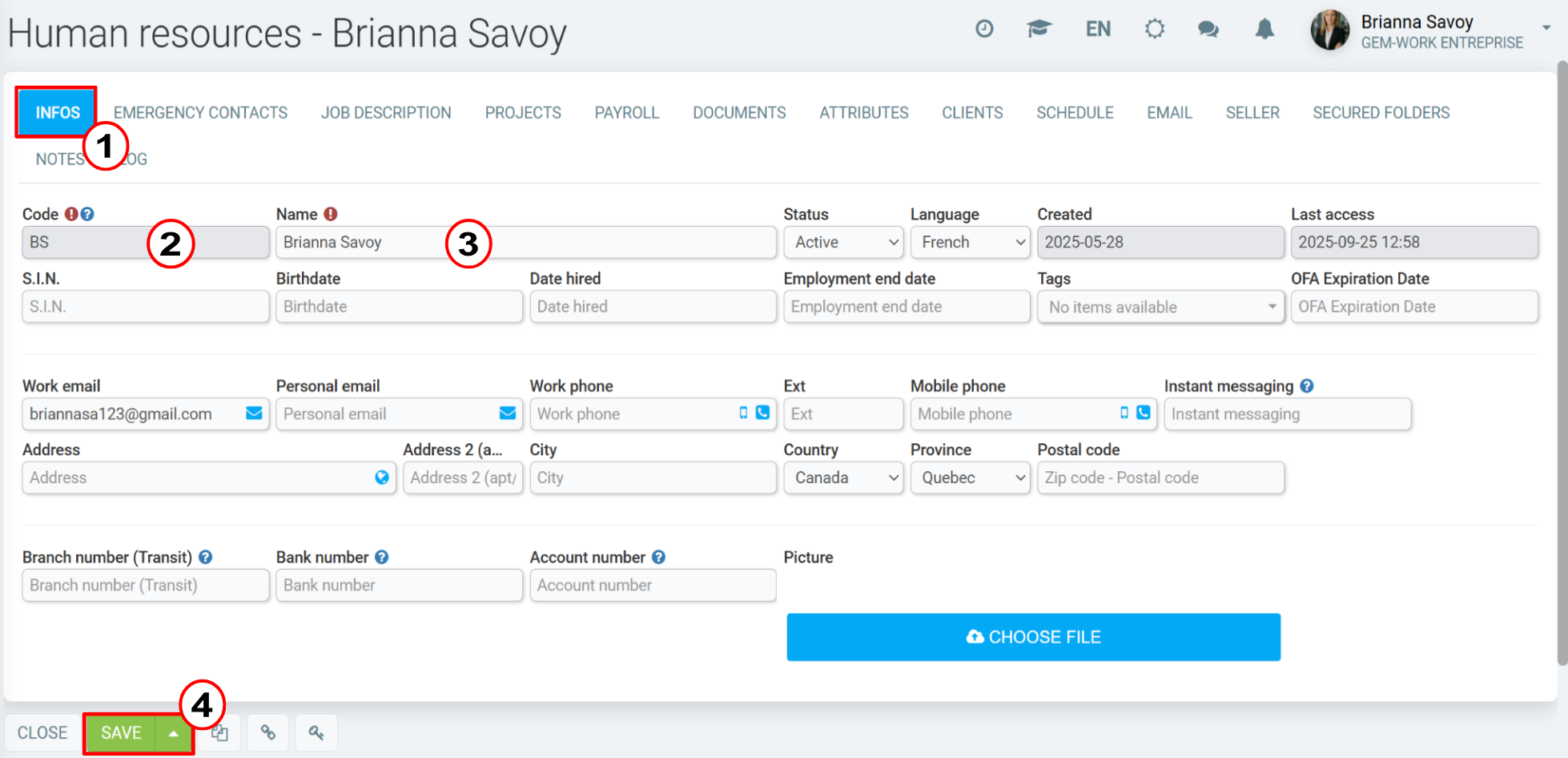Click the key icon in bottom toolbar
The image size is (1568, 758).
[x=316, y=732]
